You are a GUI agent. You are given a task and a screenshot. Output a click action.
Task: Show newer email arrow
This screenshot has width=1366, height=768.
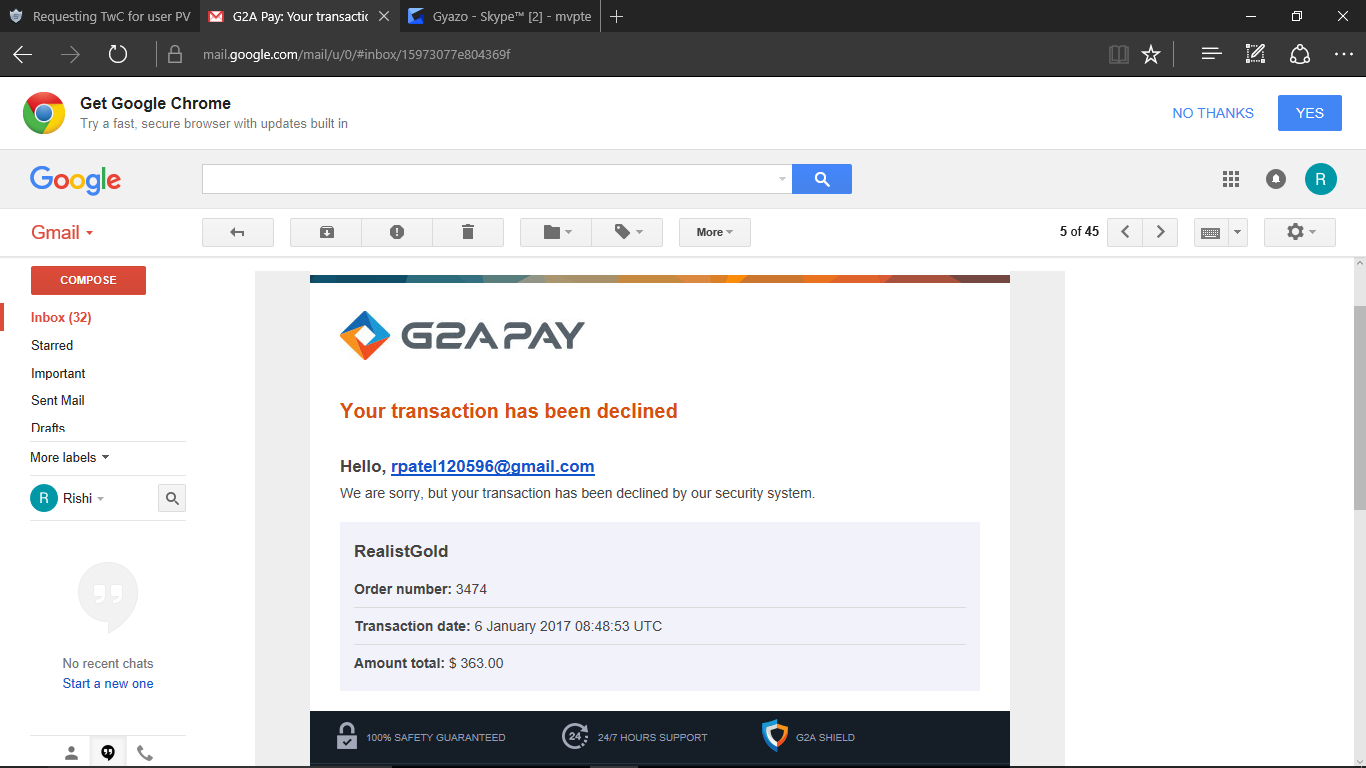1125,232
